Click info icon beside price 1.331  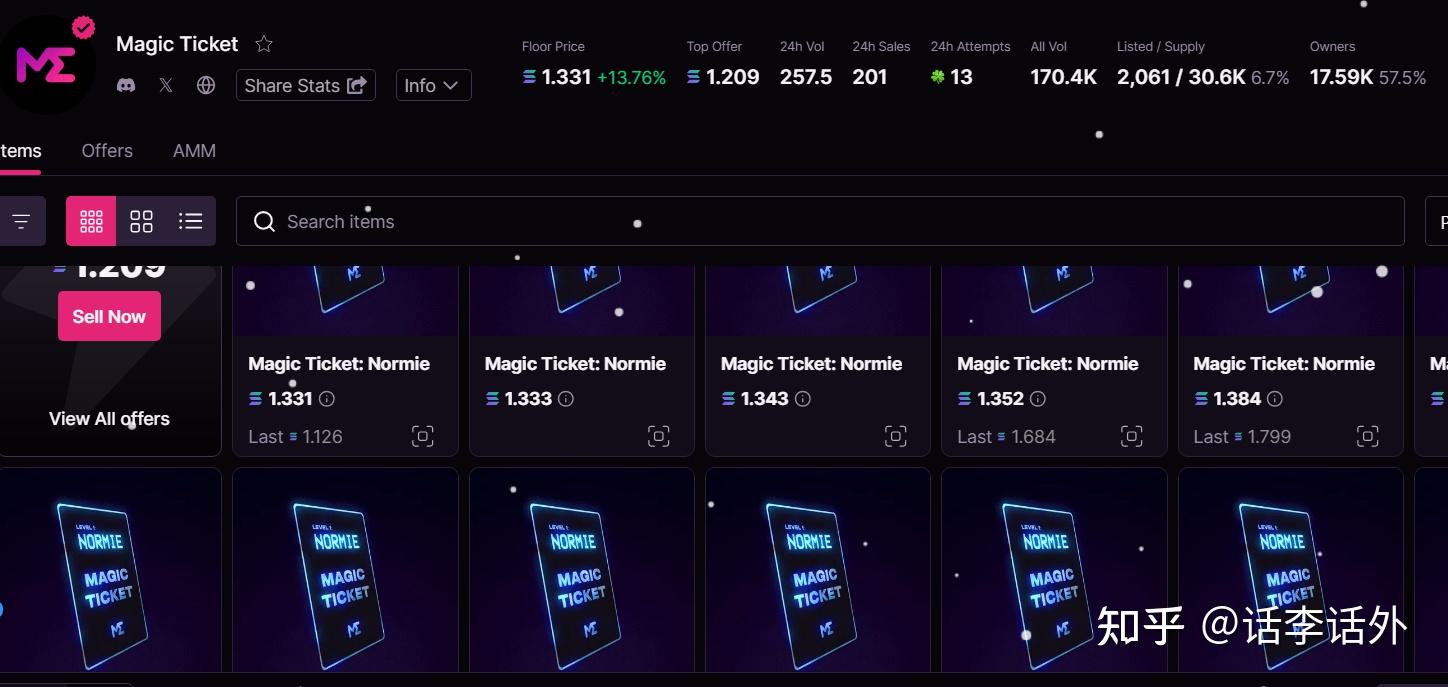point(327,398)
